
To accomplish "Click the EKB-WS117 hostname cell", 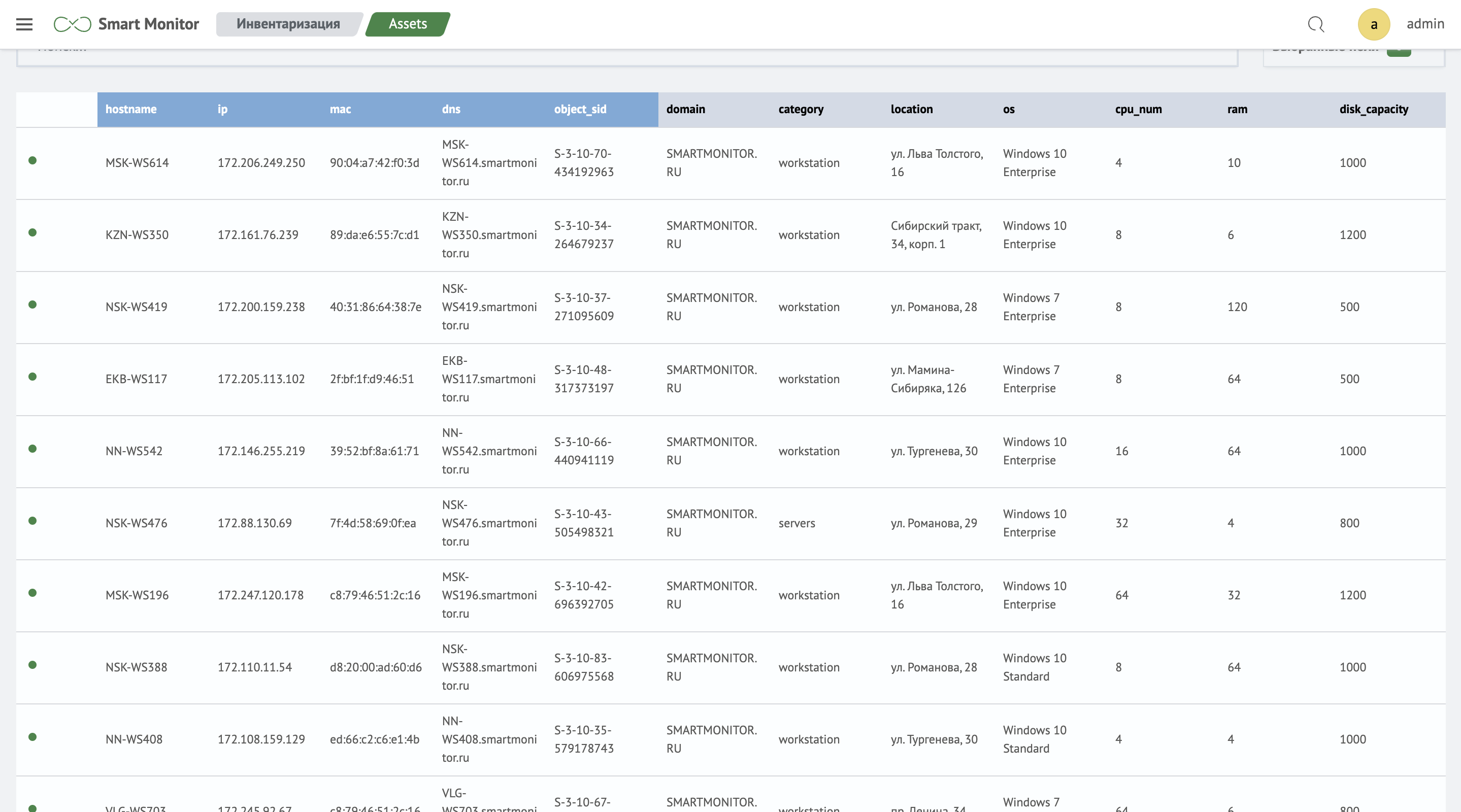I will tap(136, 379).
